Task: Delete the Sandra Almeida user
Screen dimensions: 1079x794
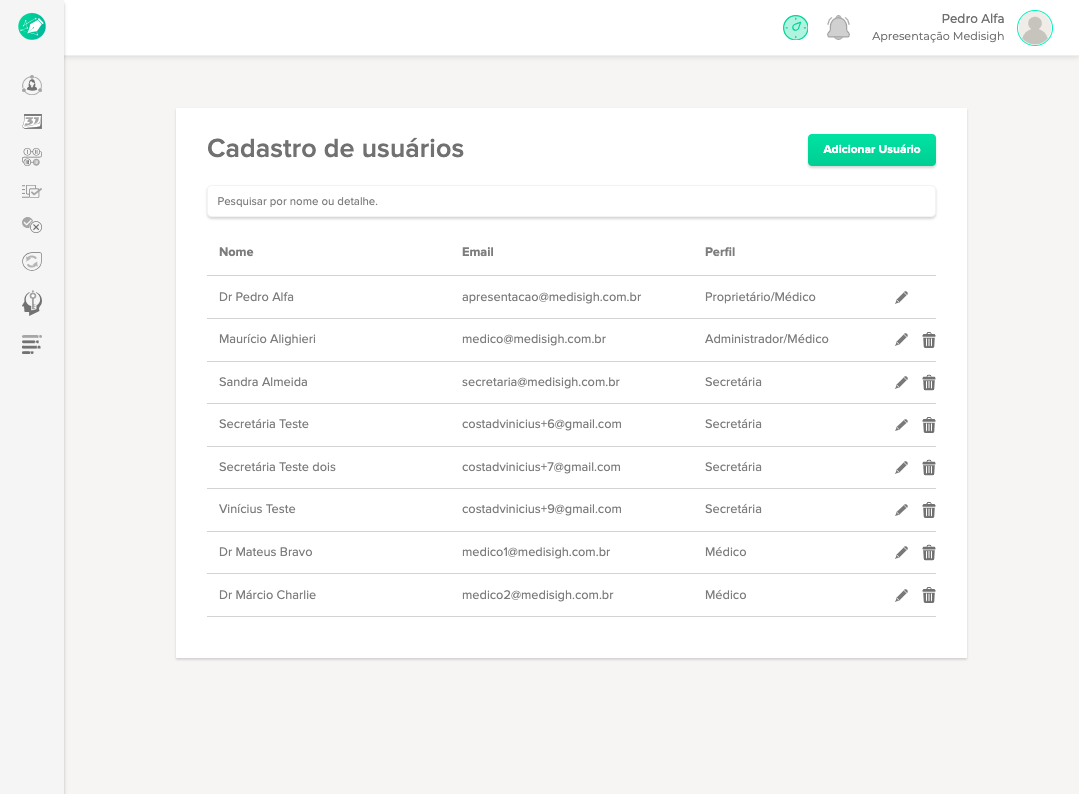Action: coord(929,383)
